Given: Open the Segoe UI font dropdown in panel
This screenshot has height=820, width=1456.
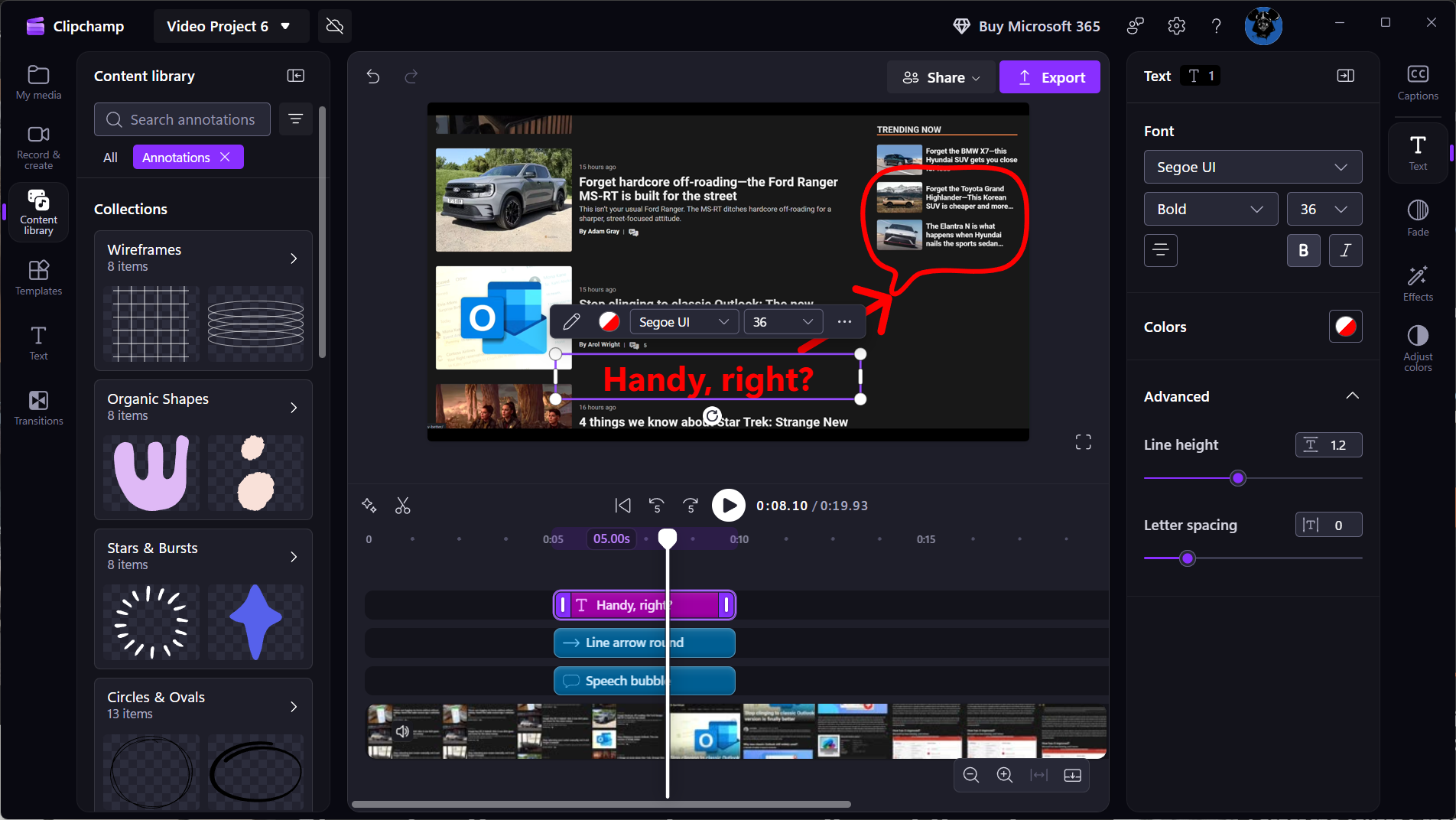Looking at the screenshot, I should [x=1253, y=167].
